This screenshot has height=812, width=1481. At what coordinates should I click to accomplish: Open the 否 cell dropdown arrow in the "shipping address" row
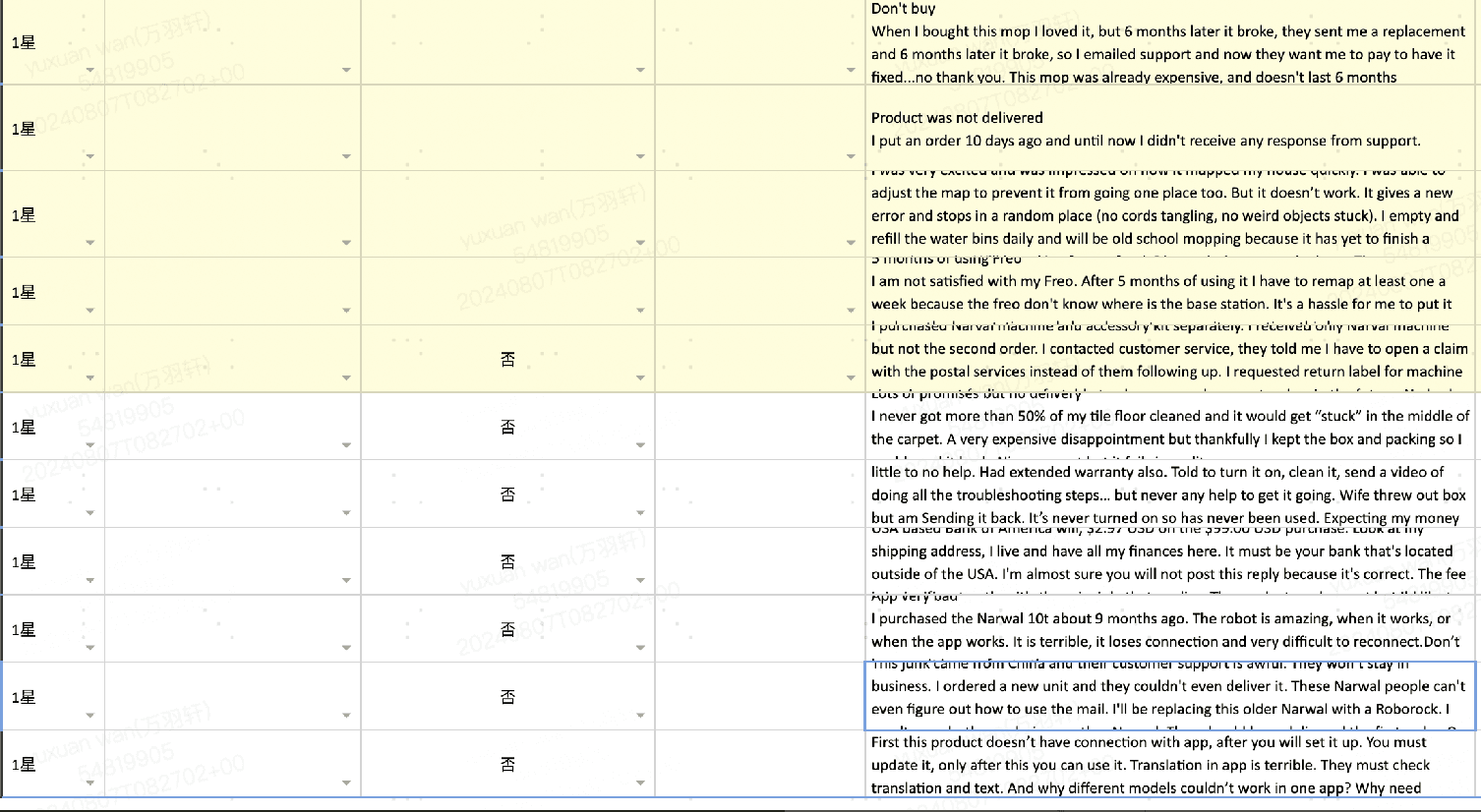pyautogui.click(x=640, y=580)
